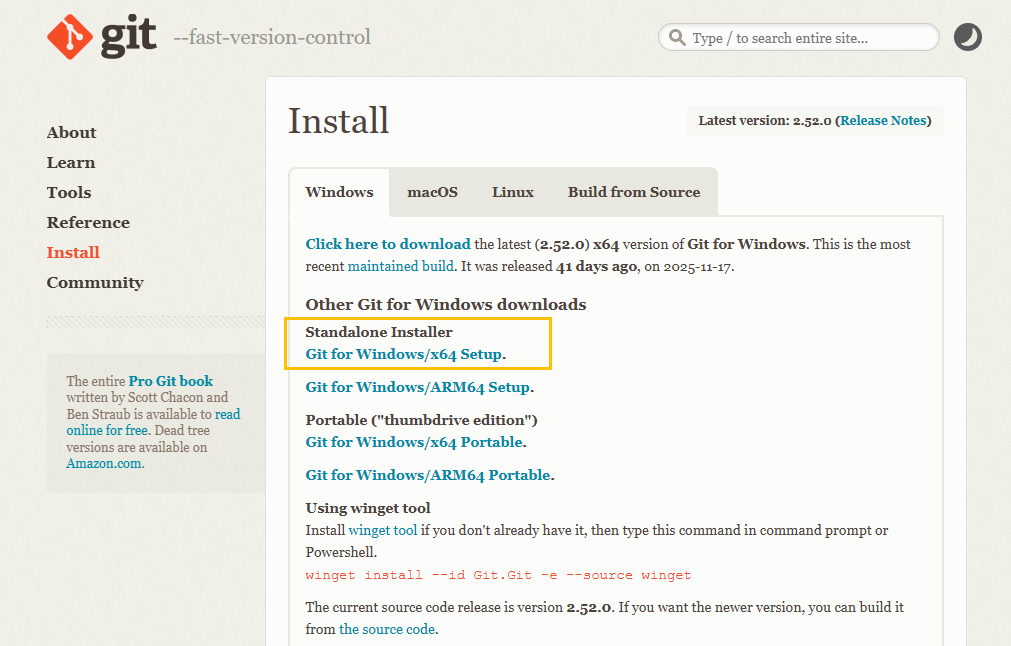Image resolution: width=1011 pixels, height=646 pixels.
Task: Focus the site search input field
Action: tap(798, 37)
